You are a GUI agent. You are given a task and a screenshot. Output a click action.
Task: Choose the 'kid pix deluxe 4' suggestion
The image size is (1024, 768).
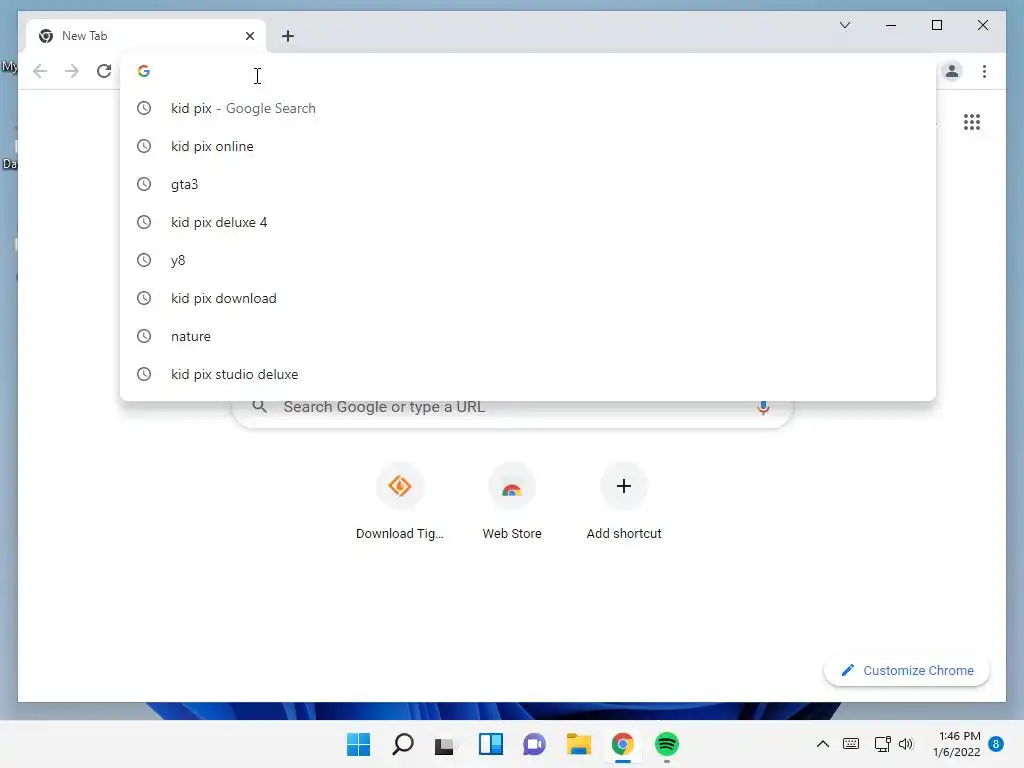click(528, 222)
